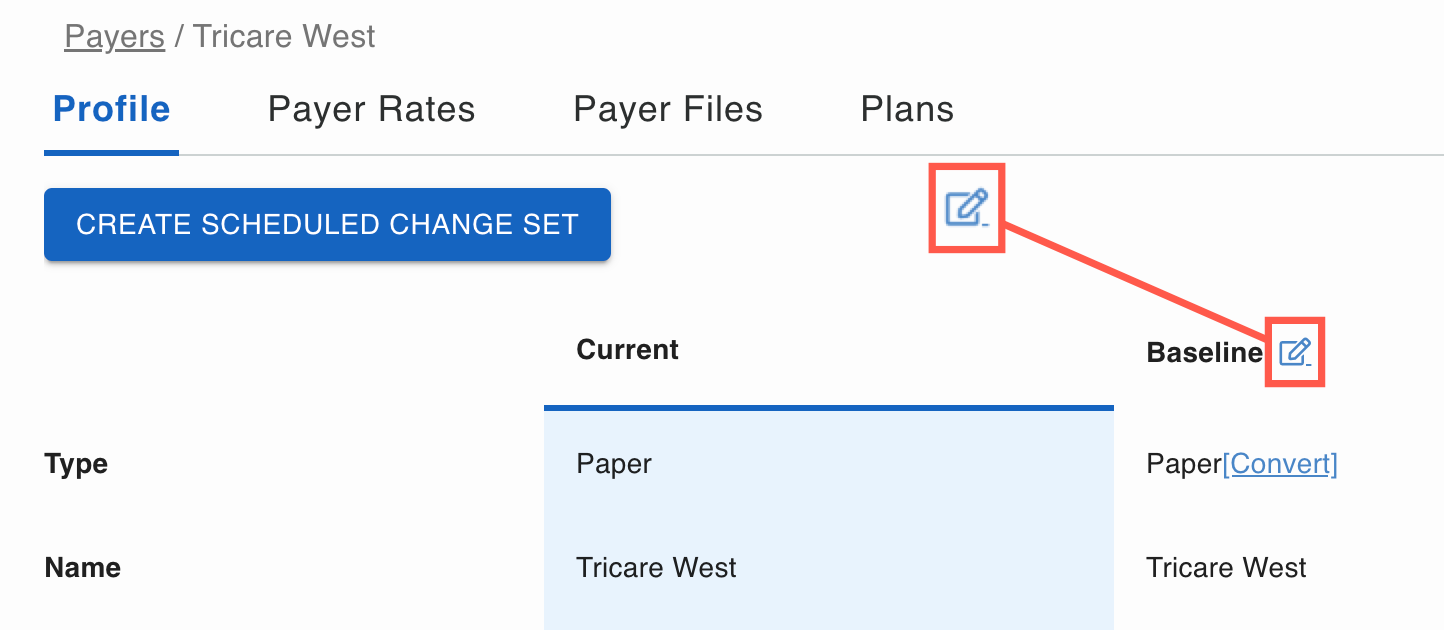Click the Convert link next to Paper
This screenshot has width=1444, height=630.
pos(1280,464)
